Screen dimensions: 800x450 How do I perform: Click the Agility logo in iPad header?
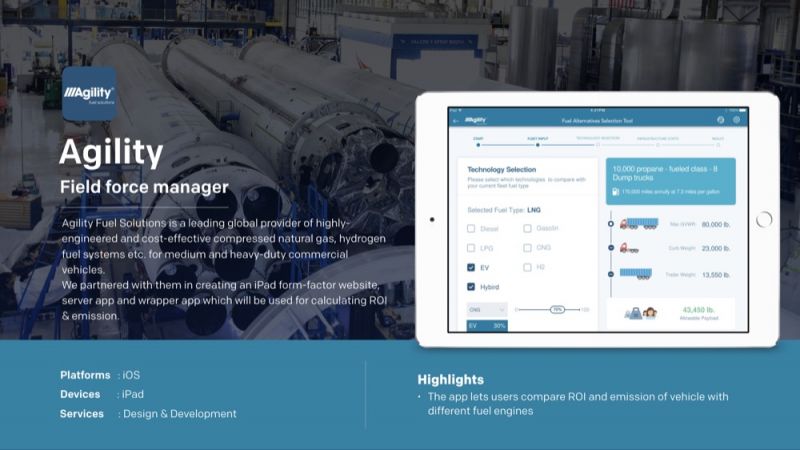pyautogui.click(x=476, y=120)
